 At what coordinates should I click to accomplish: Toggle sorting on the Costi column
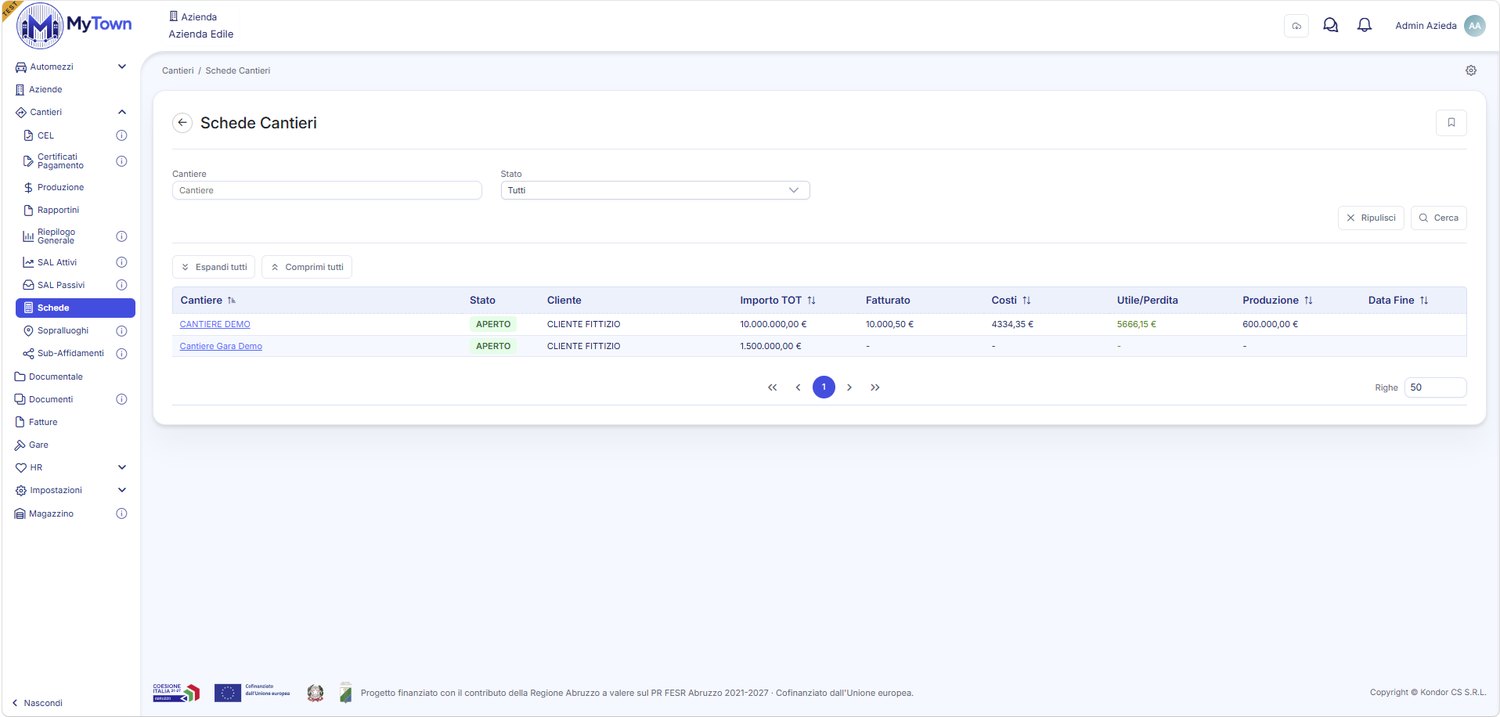pos(1026,300)
